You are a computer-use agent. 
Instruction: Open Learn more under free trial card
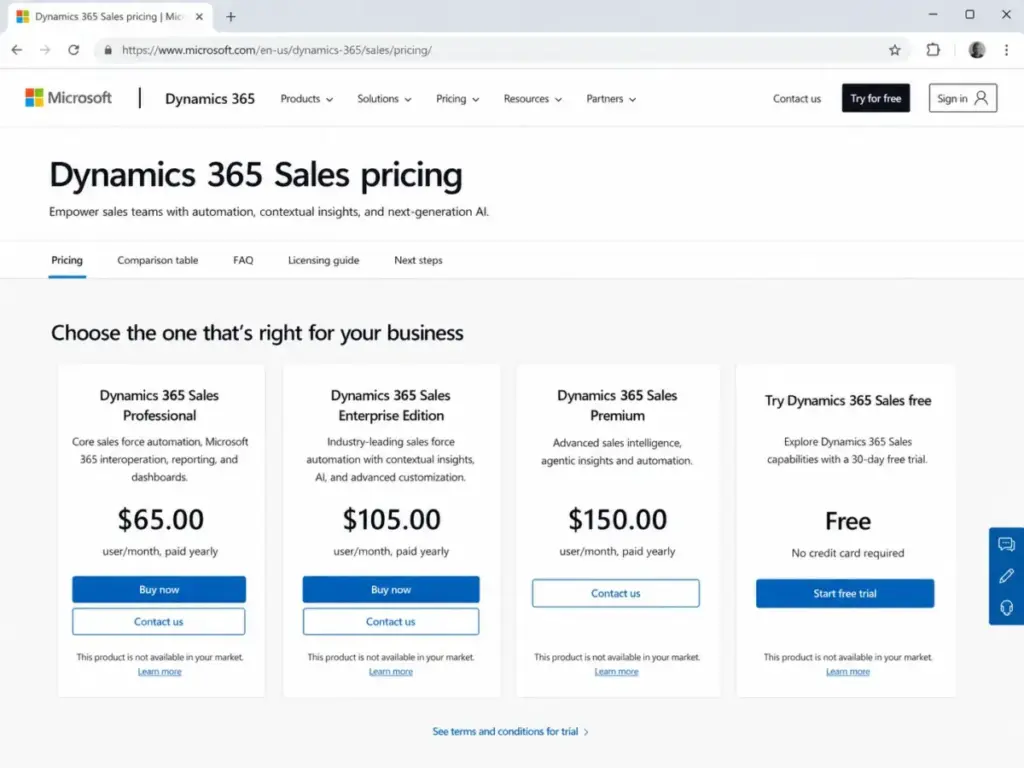(x=848, y=671)
